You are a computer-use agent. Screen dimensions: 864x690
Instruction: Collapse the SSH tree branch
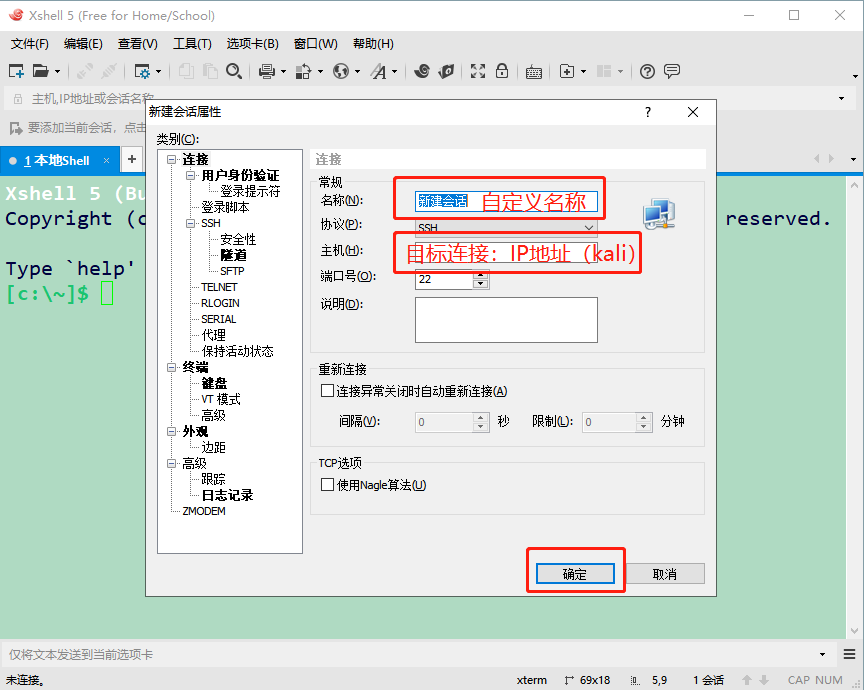(189, 223)
